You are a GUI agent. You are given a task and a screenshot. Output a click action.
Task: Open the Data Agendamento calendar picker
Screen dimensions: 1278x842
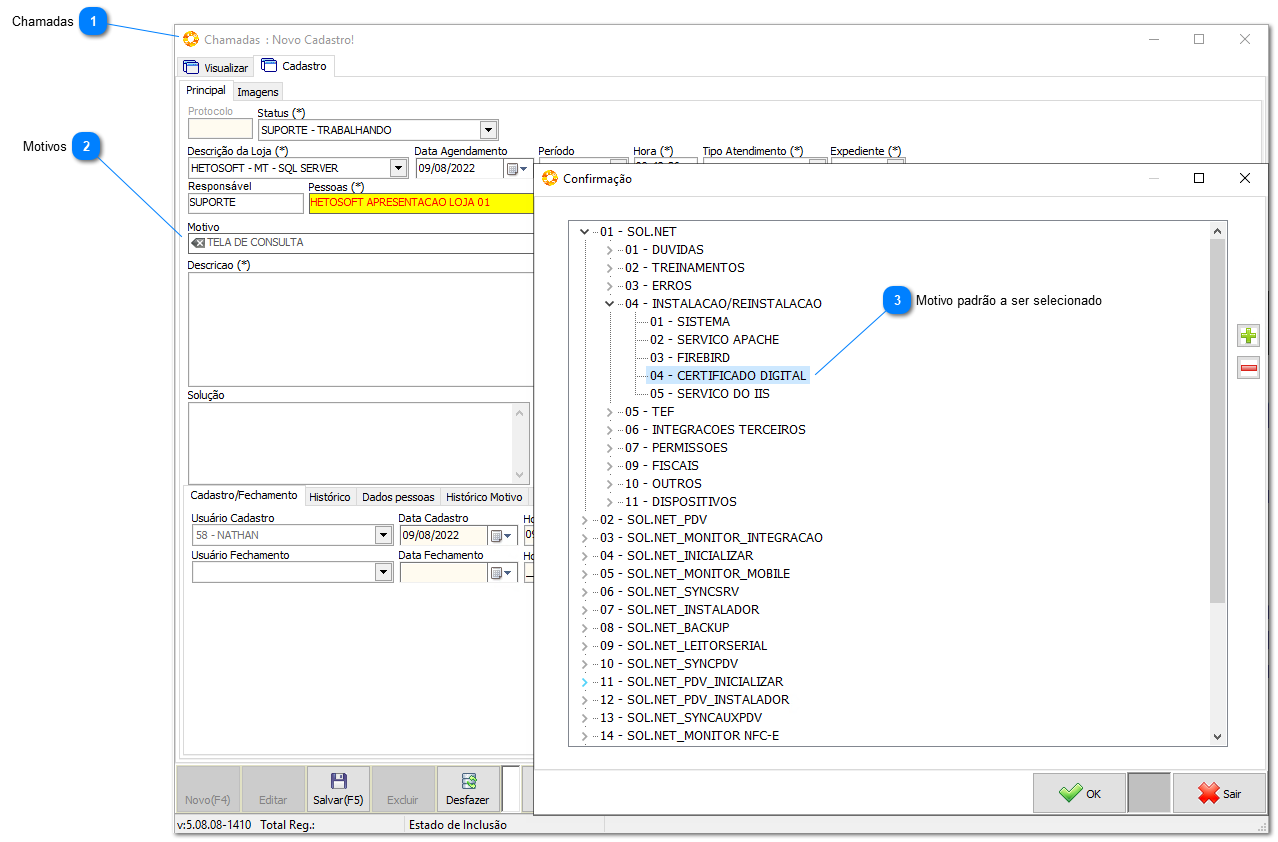(x=517, y=169)
